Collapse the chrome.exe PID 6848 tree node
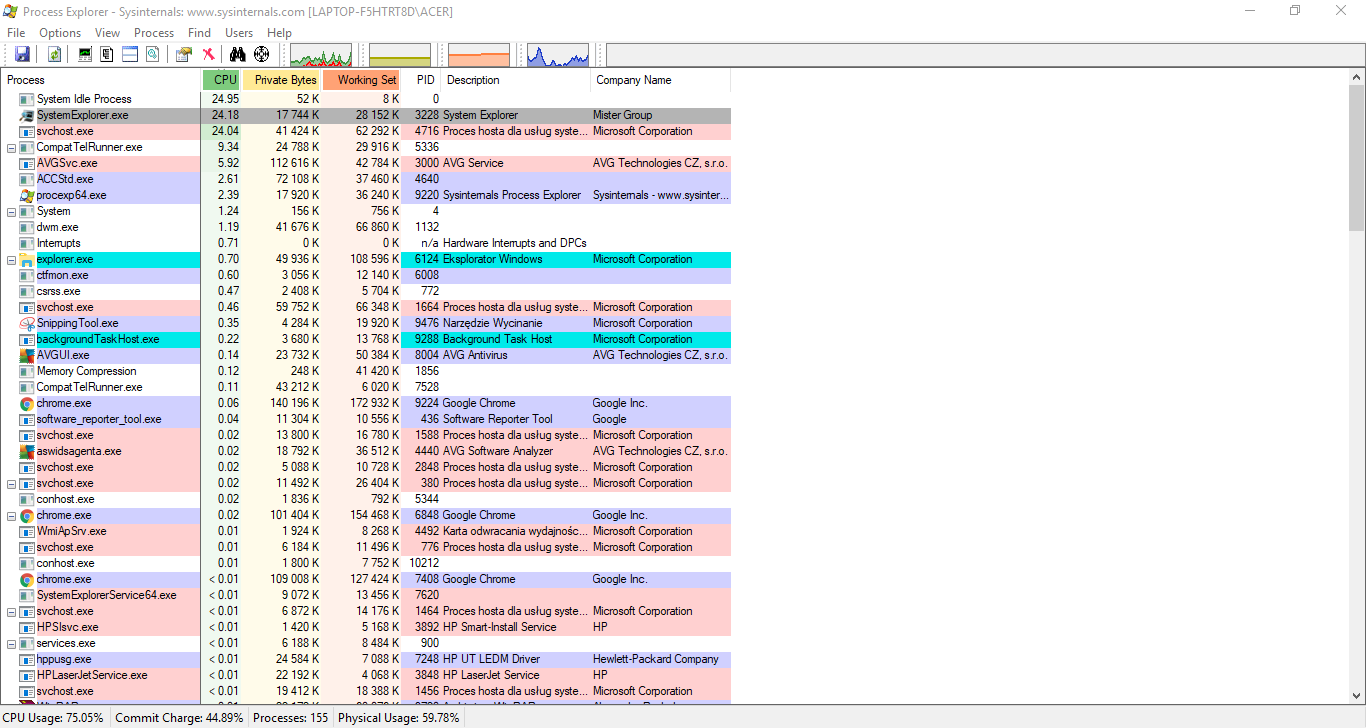Screen dimensions: 1366x728 click(x=11, y=515)
